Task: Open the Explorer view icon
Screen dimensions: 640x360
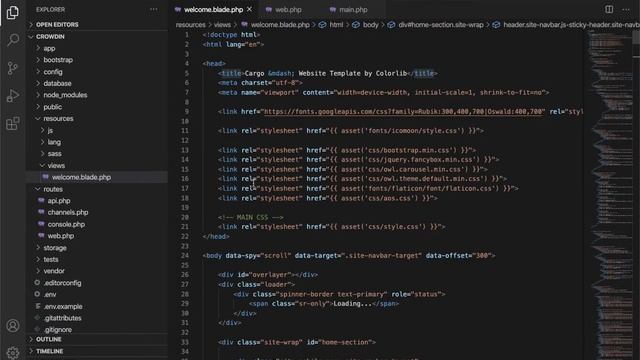Action: [x=13, y=13]
